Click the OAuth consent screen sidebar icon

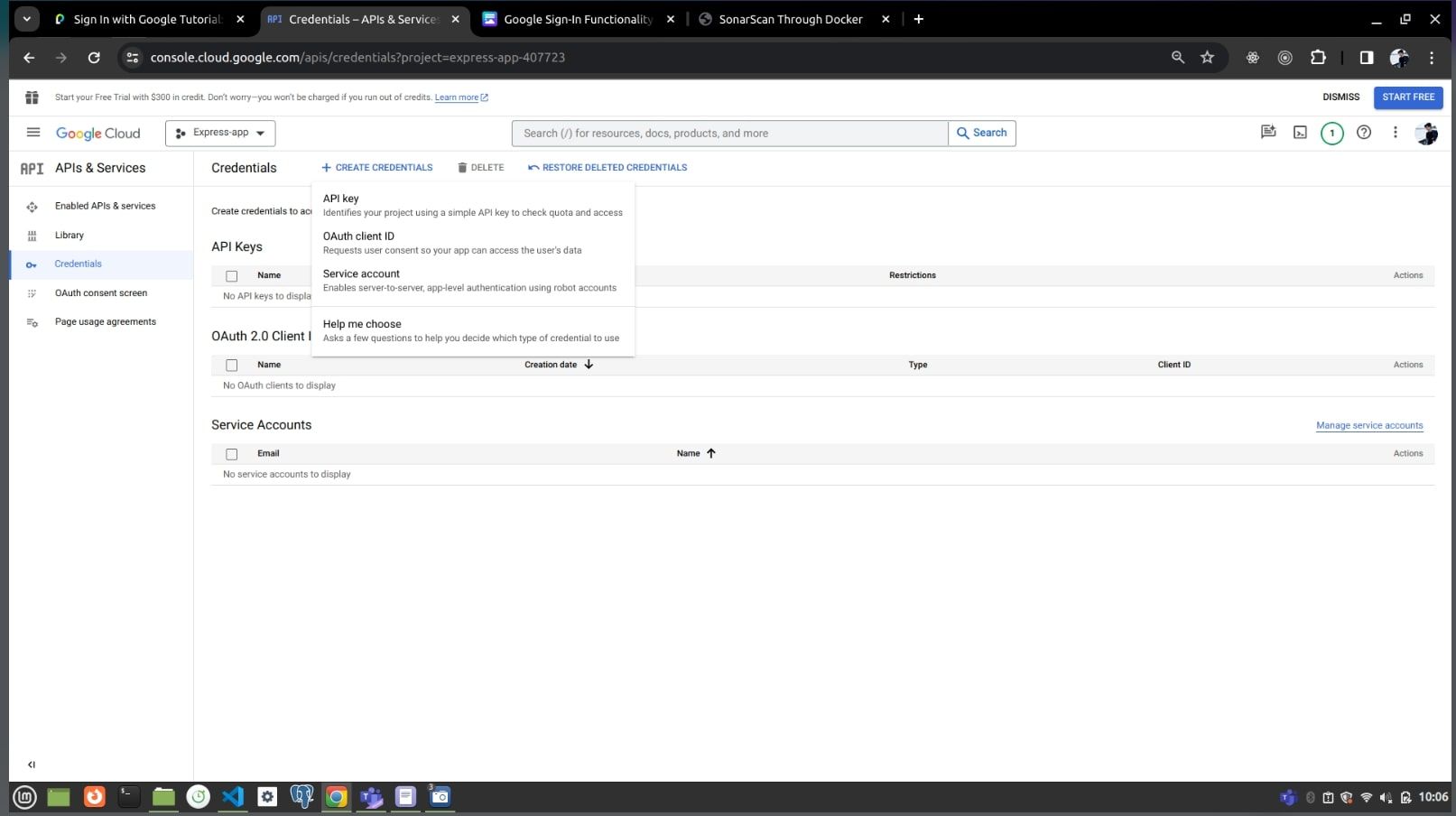click(32, 293)
